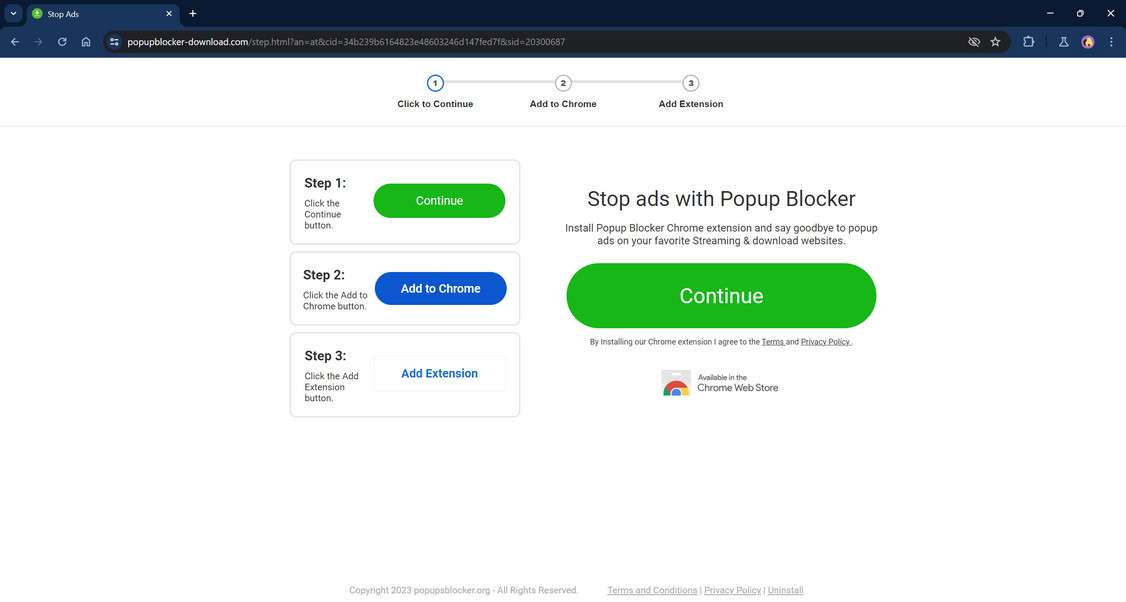
Task: Open the Extensions puzzle icon
Action: (x=1028, y=41)
